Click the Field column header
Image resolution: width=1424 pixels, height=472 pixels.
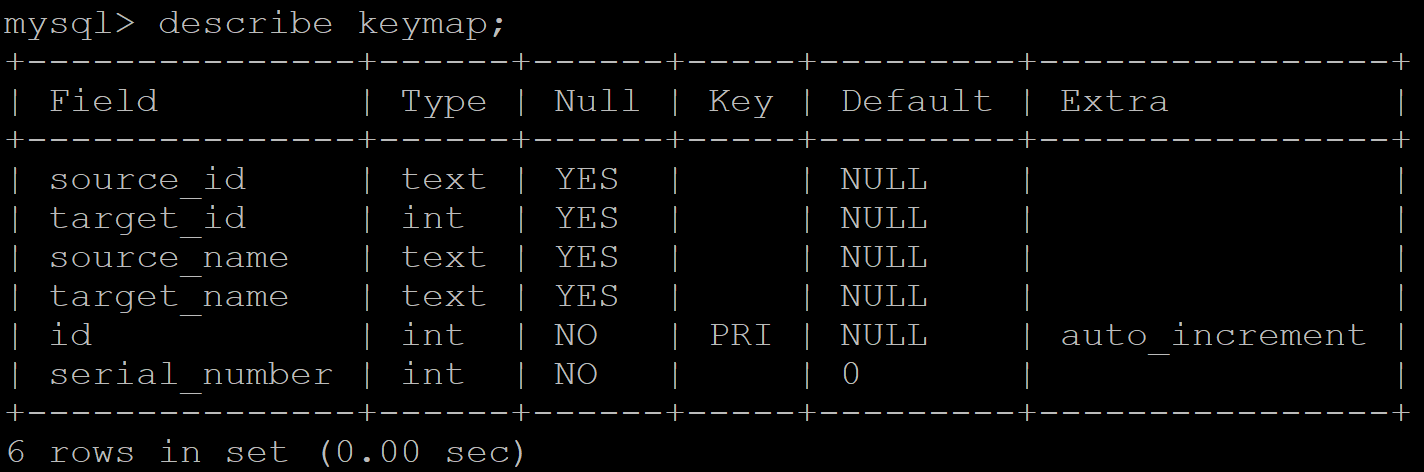point(104,101)
